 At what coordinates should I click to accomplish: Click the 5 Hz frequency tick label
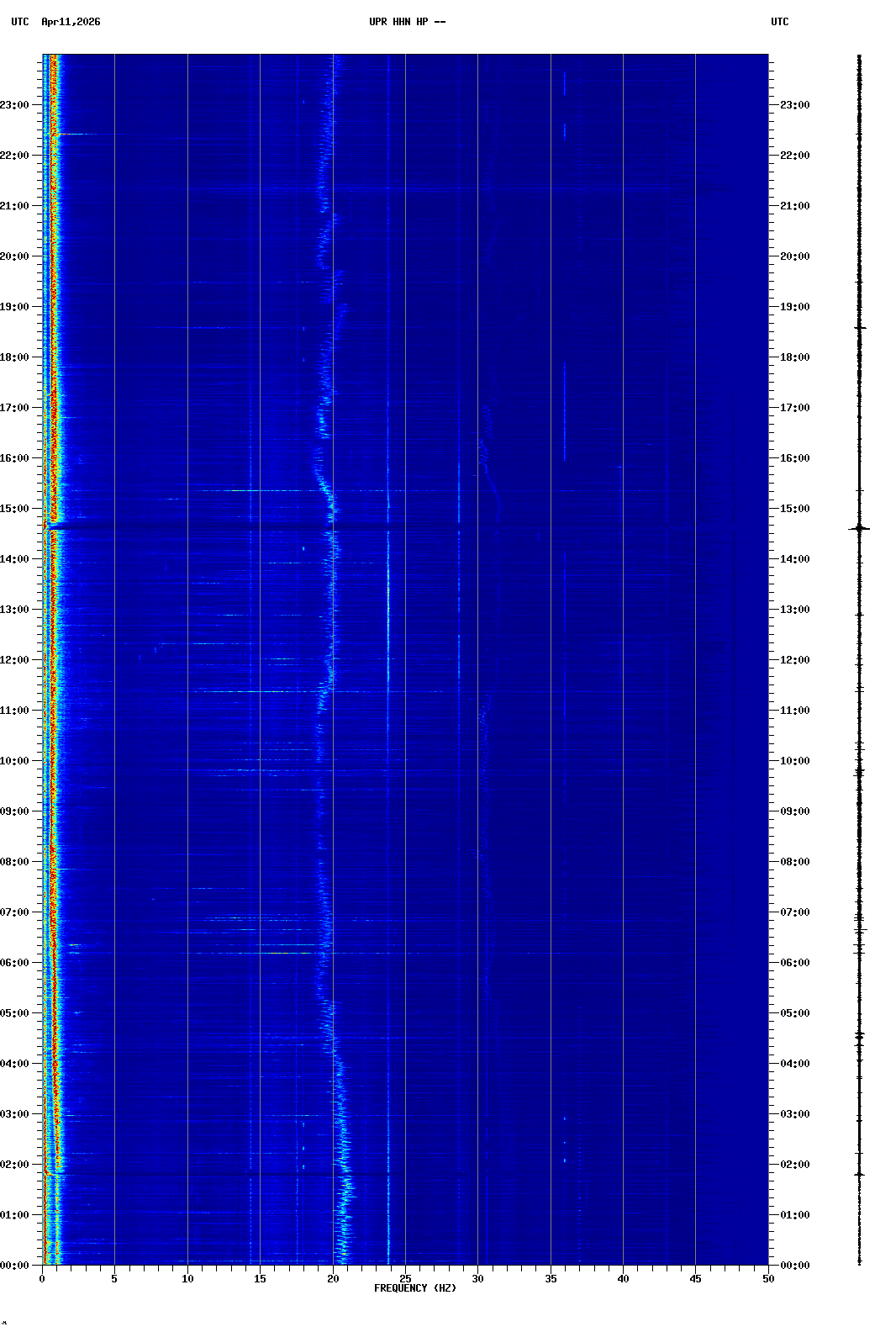coord(114,1279)
